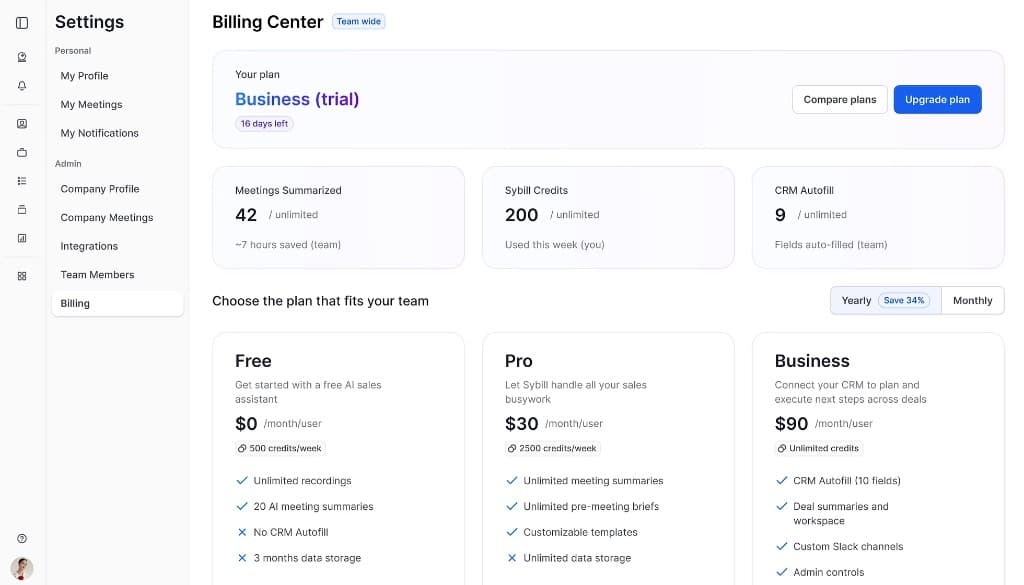
Task: Switch billing to Monthly pricing
Action: (971, 300)
